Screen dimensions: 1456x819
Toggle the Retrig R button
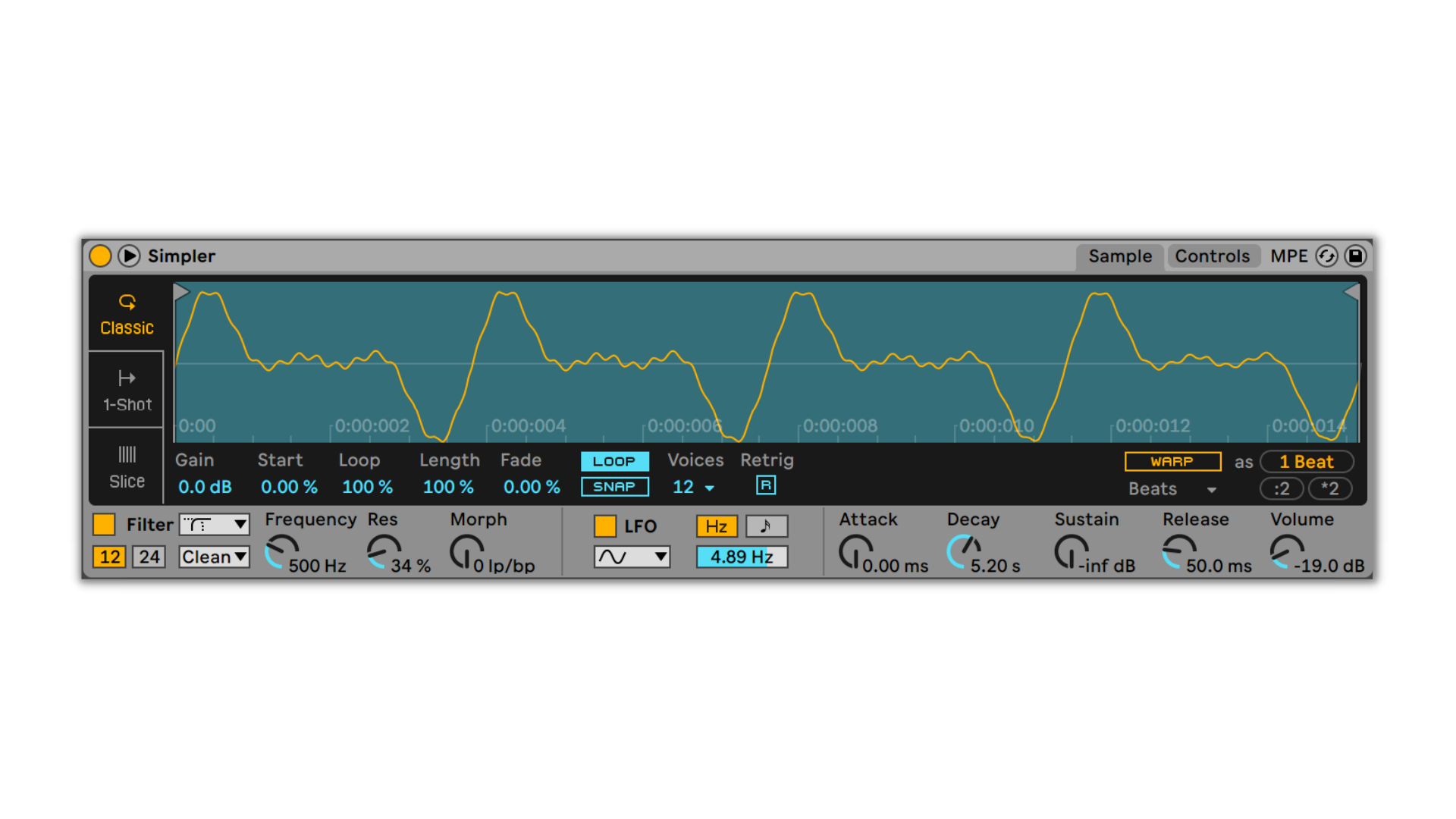765,485
